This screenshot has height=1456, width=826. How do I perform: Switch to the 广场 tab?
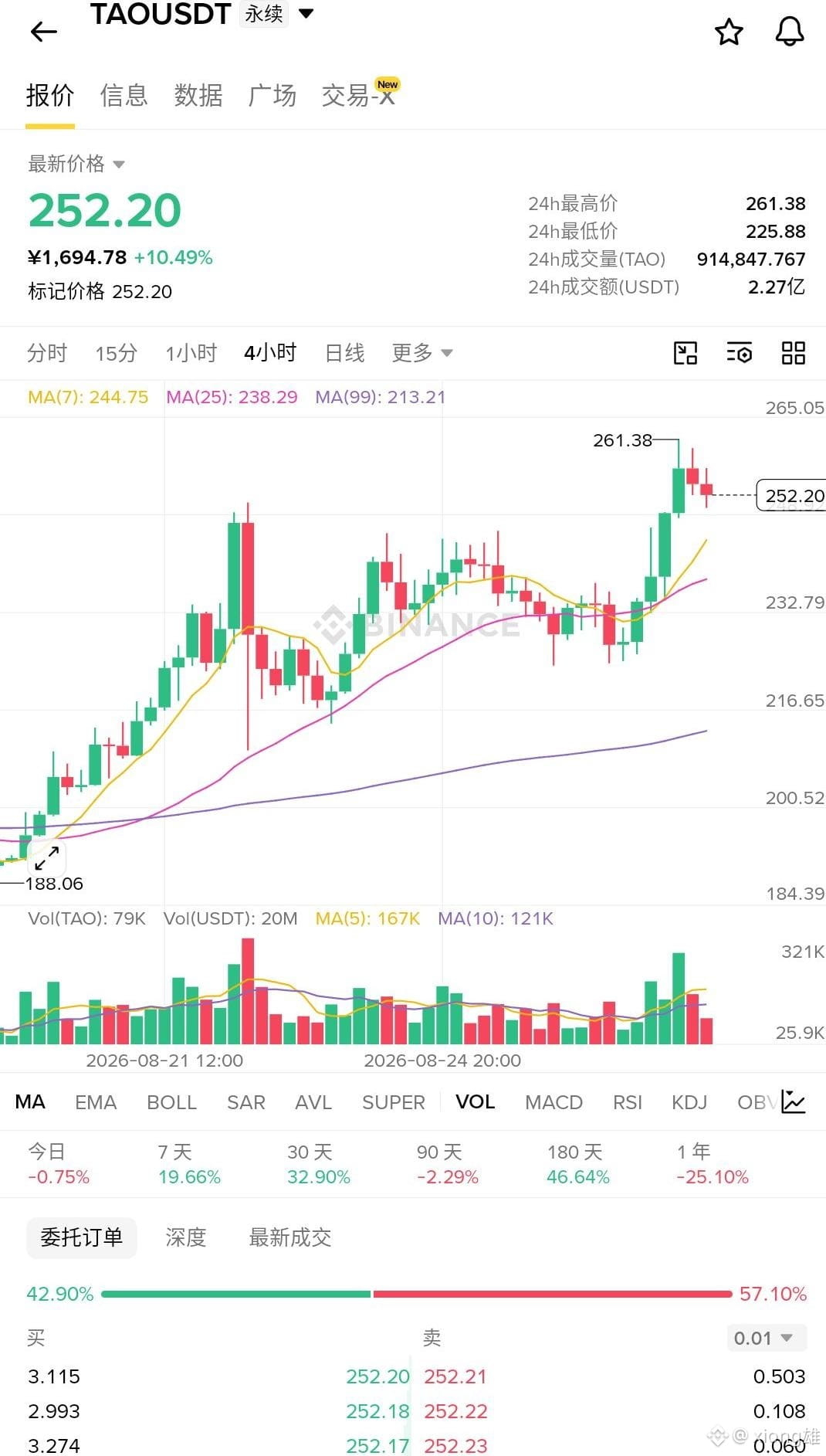tap(273, 96)
